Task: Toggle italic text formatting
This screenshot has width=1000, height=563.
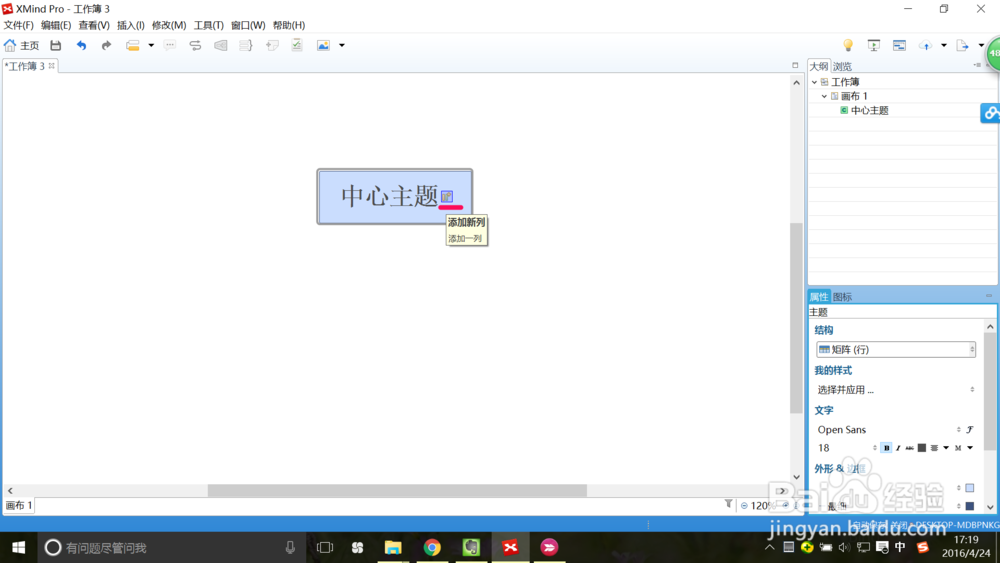Action: click(x=898, y=448)
